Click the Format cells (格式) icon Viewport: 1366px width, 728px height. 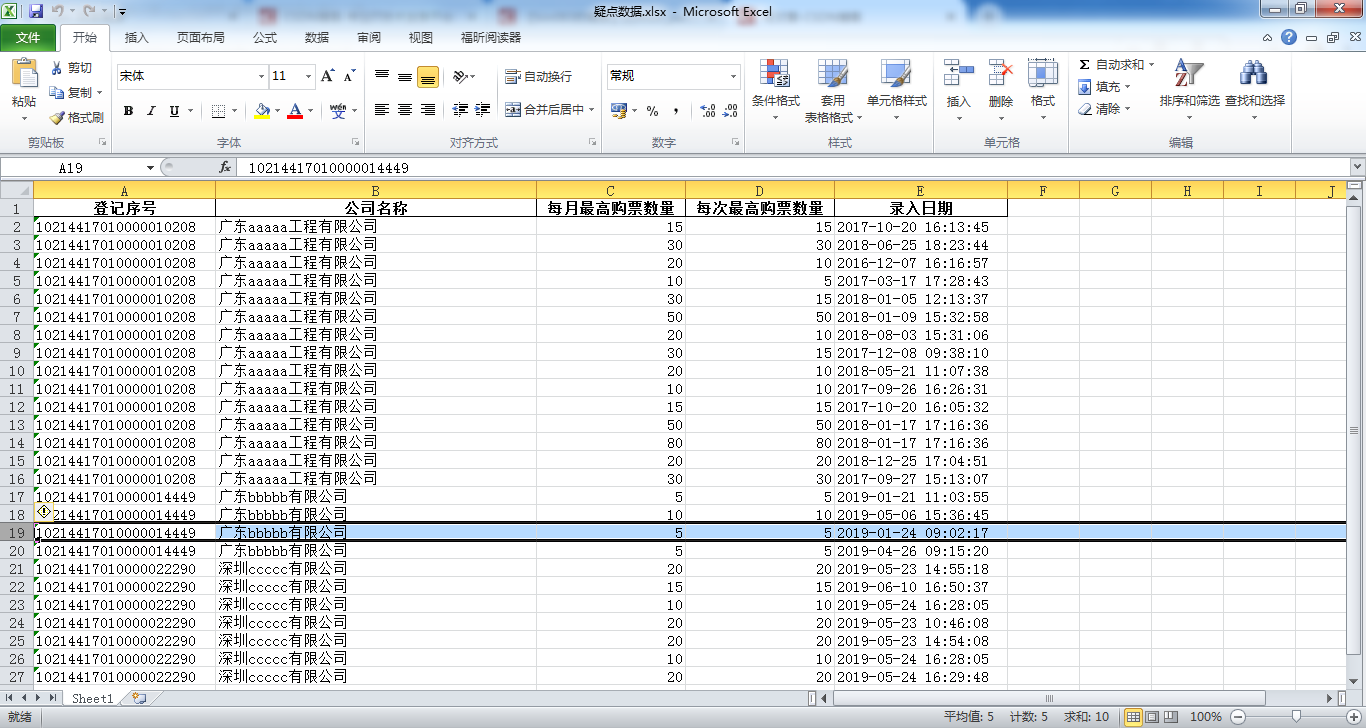[x=1043, y=73]
